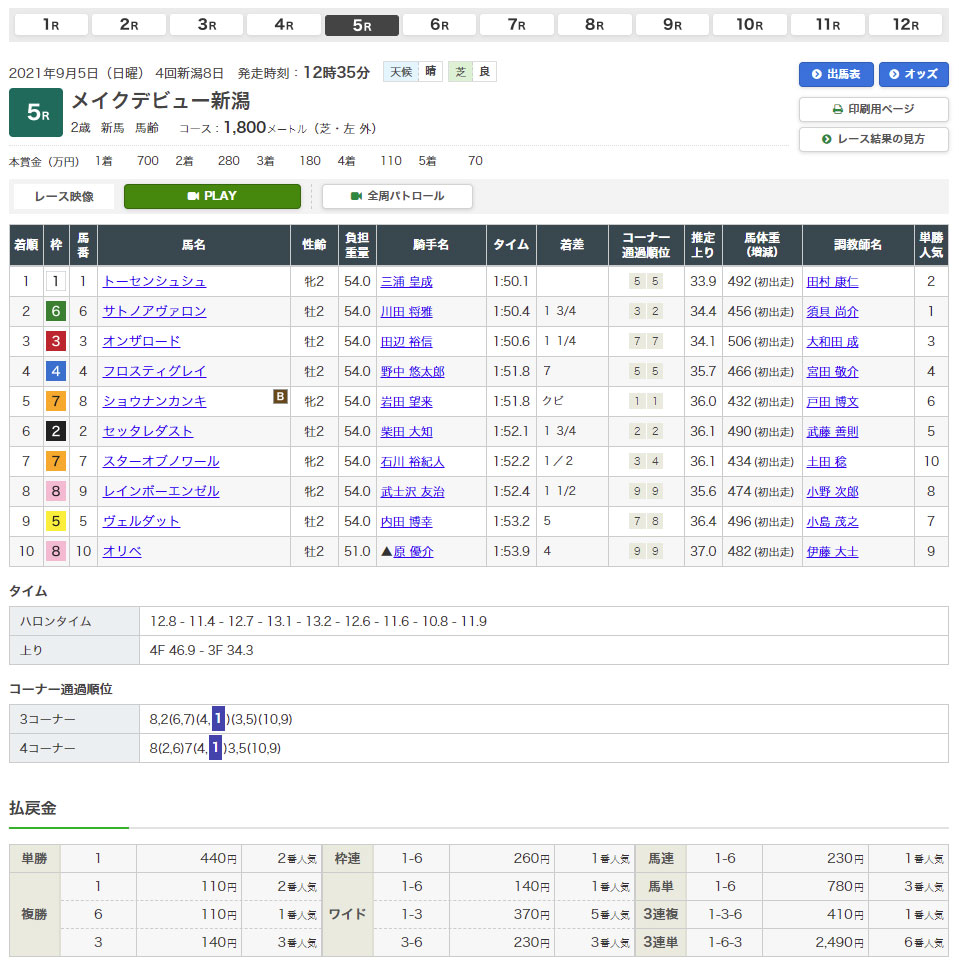Open horse サトノアヴァロン link
The image size is (959, 966).
click(x=154, y=312)
